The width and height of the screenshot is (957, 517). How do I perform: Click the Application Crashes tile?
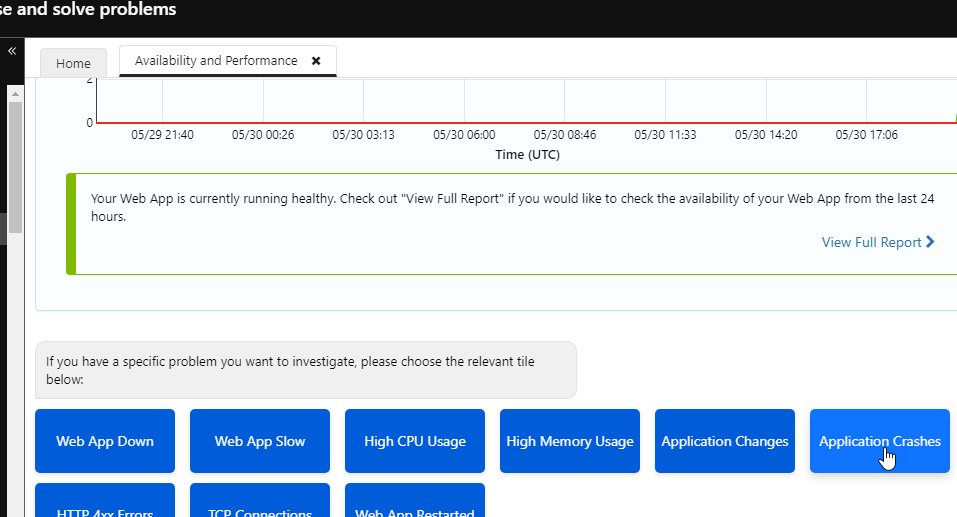(x=880, y=441)
